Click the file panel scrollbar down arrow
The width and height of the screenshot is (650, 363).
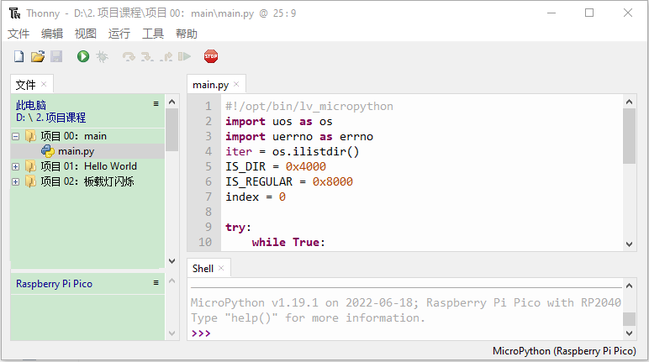coord(172,261)
